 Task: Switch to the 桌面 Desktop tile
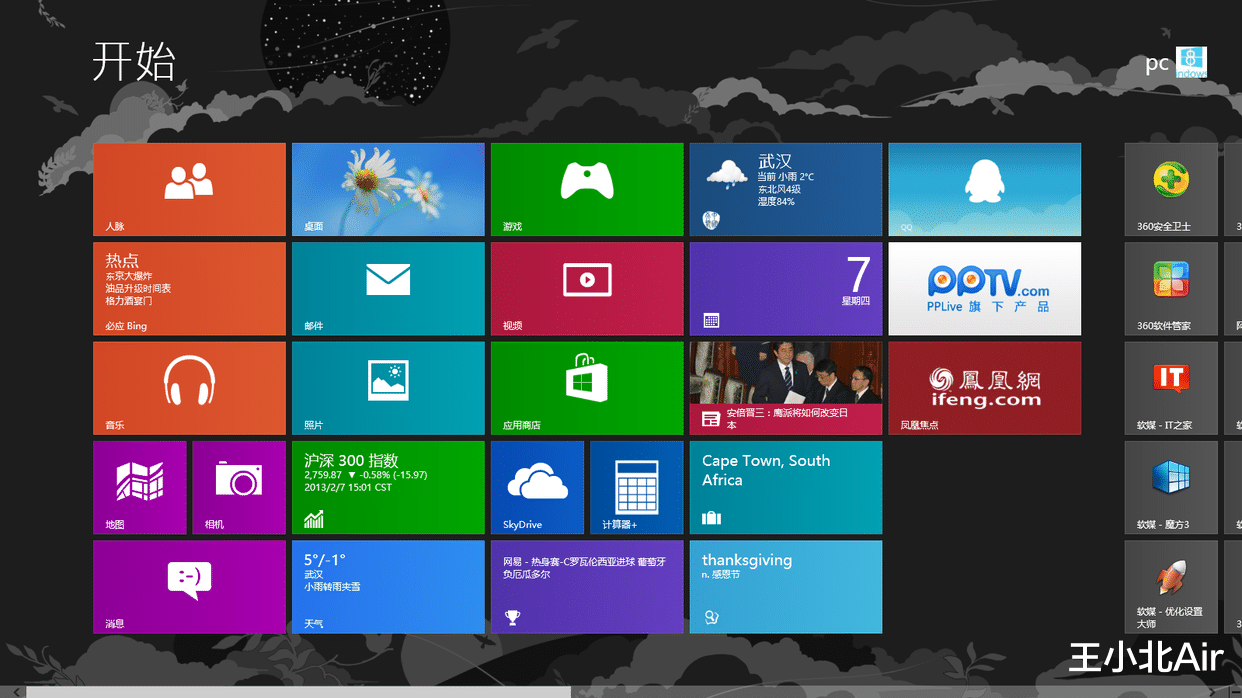(x=388, y=189)
